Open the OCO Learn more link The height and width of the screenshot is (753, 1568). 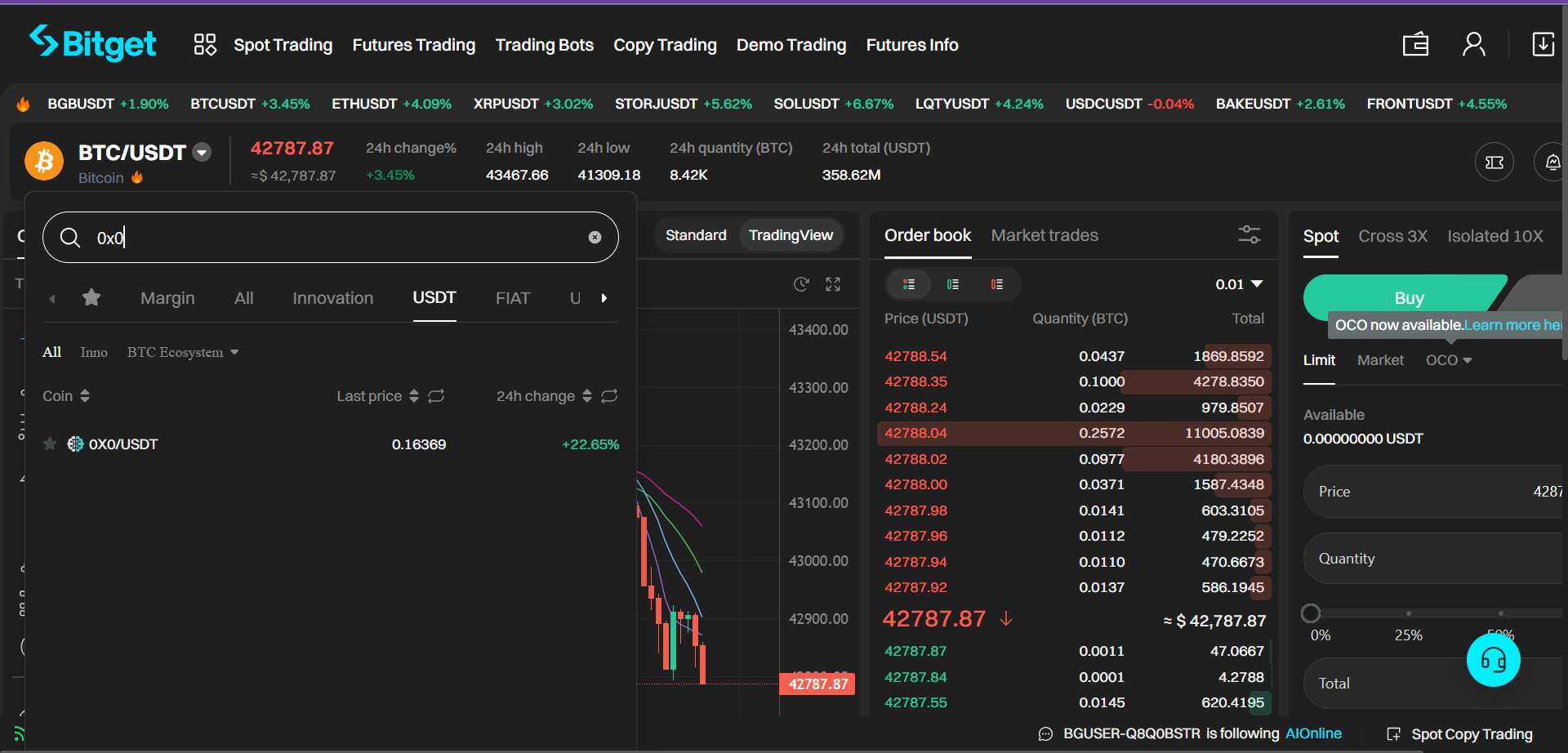[x=1512, y=325]
